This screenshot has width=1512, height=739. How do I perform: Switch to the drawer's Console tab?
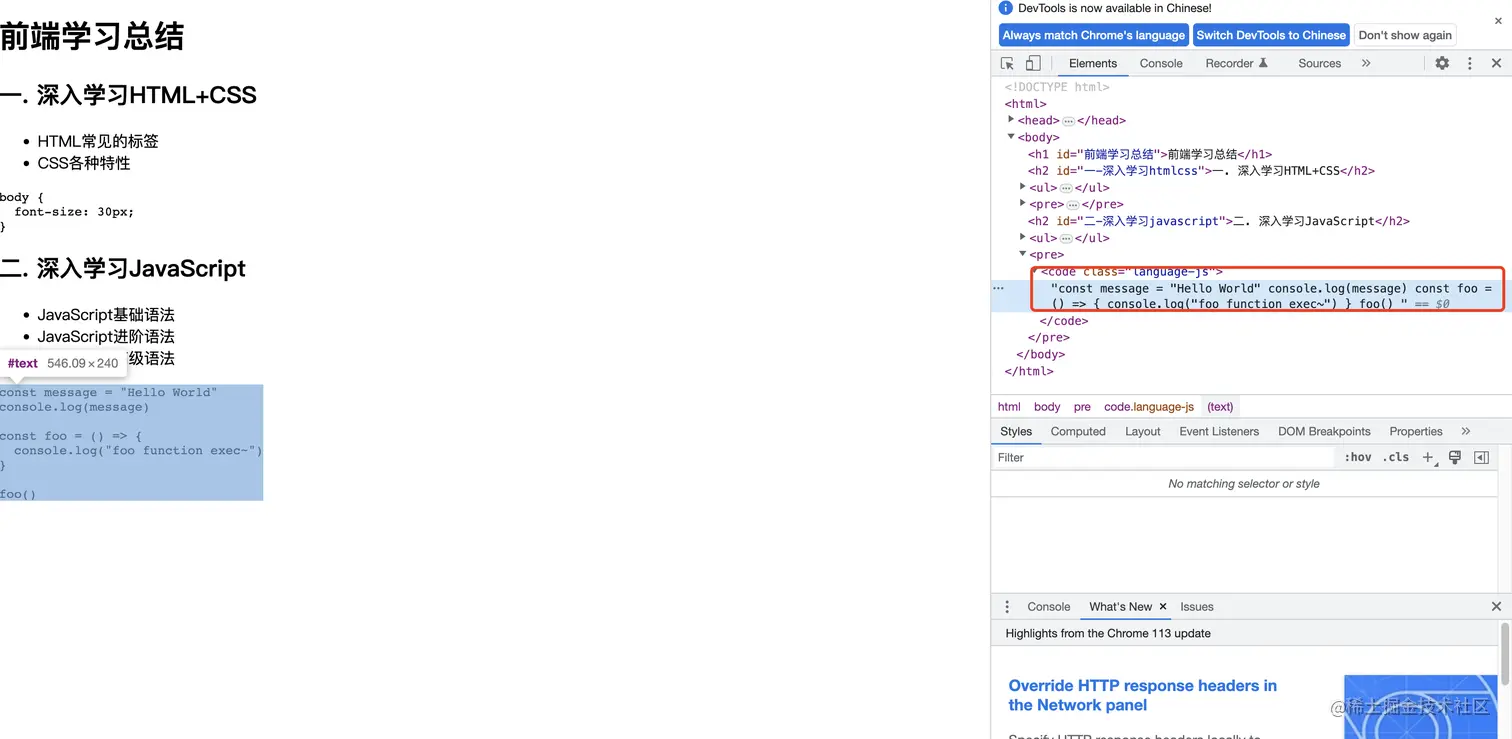(x=1049, y=606)
